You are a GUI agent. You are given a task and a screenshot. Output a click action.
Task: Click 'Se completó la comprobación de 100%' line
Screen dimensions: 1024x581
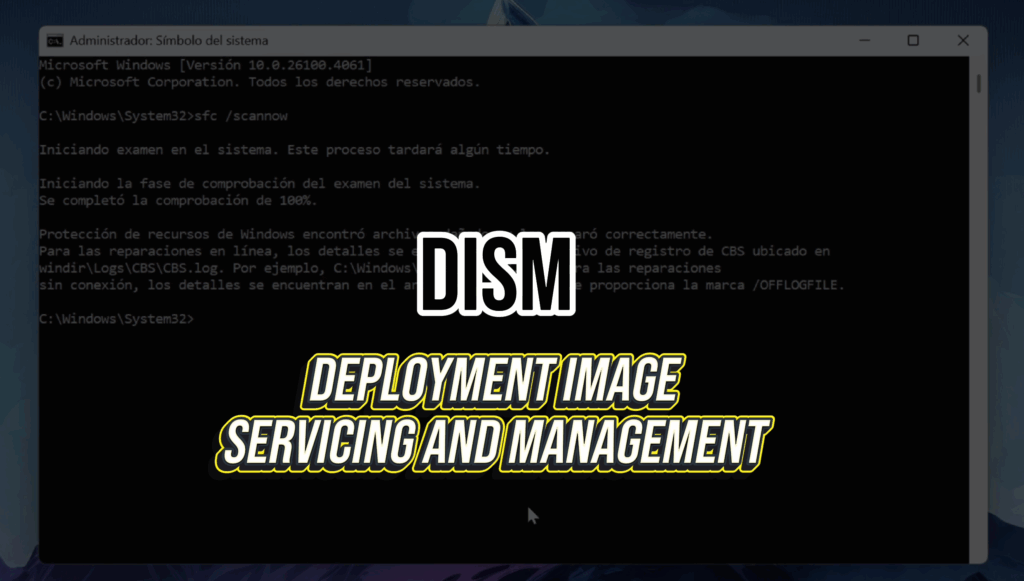tap(178, 200)
